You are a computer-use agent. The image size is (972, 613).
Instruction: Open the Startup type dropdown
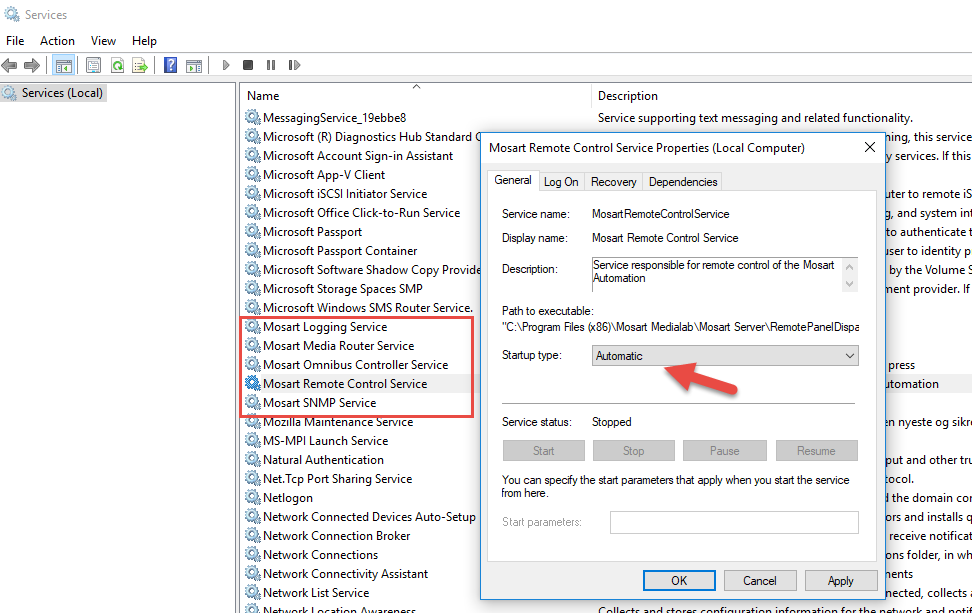click(725, 356)
